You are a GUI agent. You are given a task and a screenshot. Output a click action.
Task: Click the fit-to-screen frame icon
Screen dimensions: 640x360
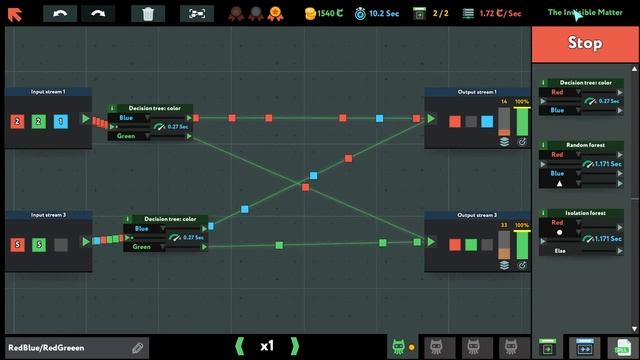tap(197, 13)
